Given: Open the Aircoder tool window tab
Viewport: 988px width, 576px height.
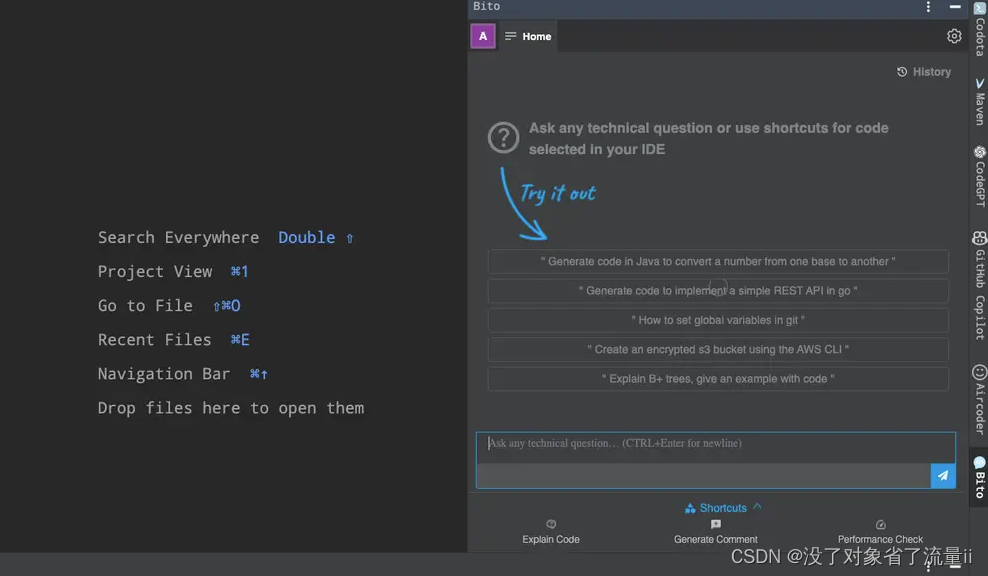Looking at the screenshot, I should [979, 400].
